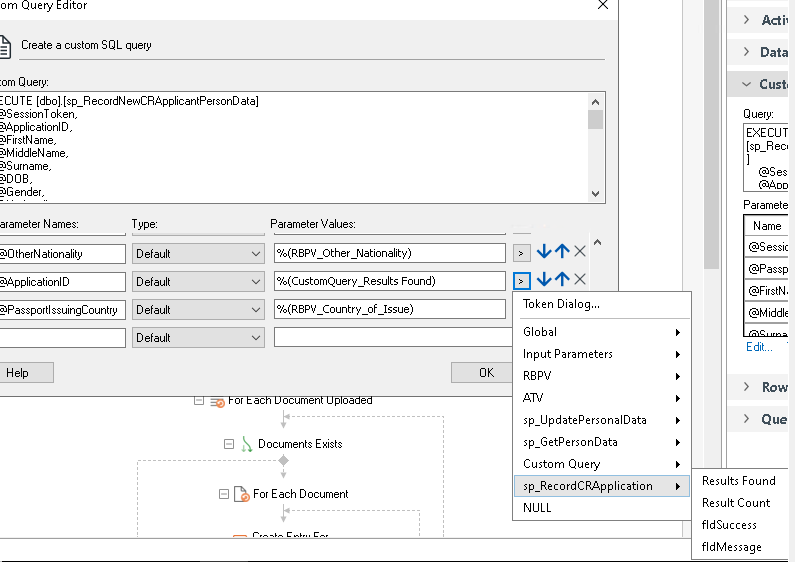Screen dimensions: 795x562
Task: Click the @OtherNationality parameter name field
Action: (62, 254)
